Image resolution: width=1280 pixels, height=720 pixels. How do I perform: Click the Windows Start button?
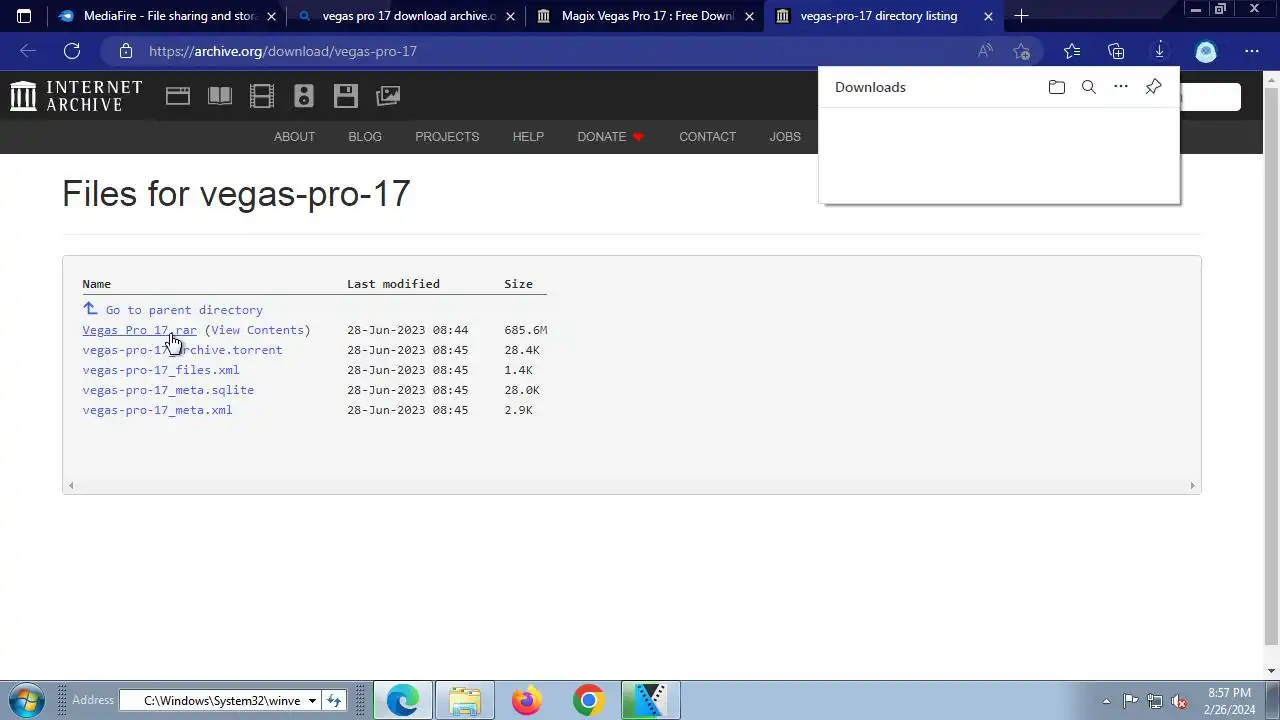coord(27,700)
